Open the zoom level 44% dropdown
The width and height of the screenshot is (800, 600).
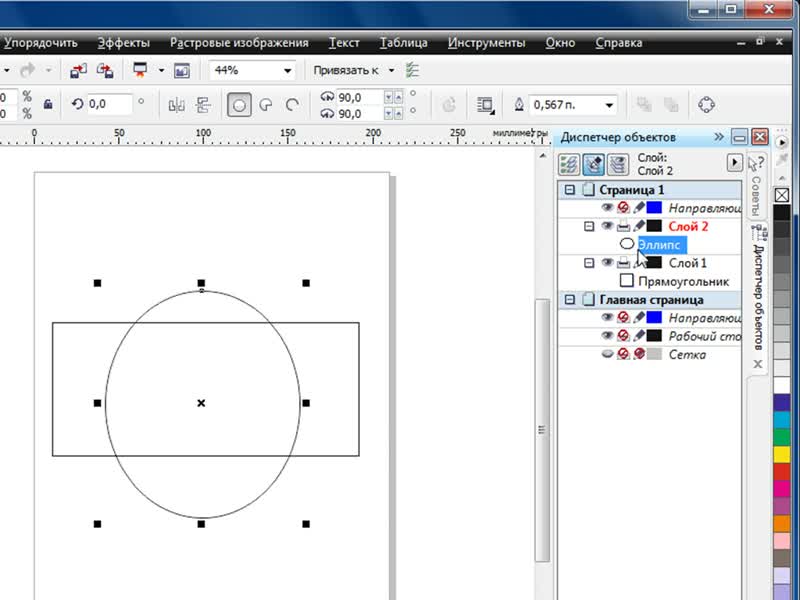tap(288, 71)
